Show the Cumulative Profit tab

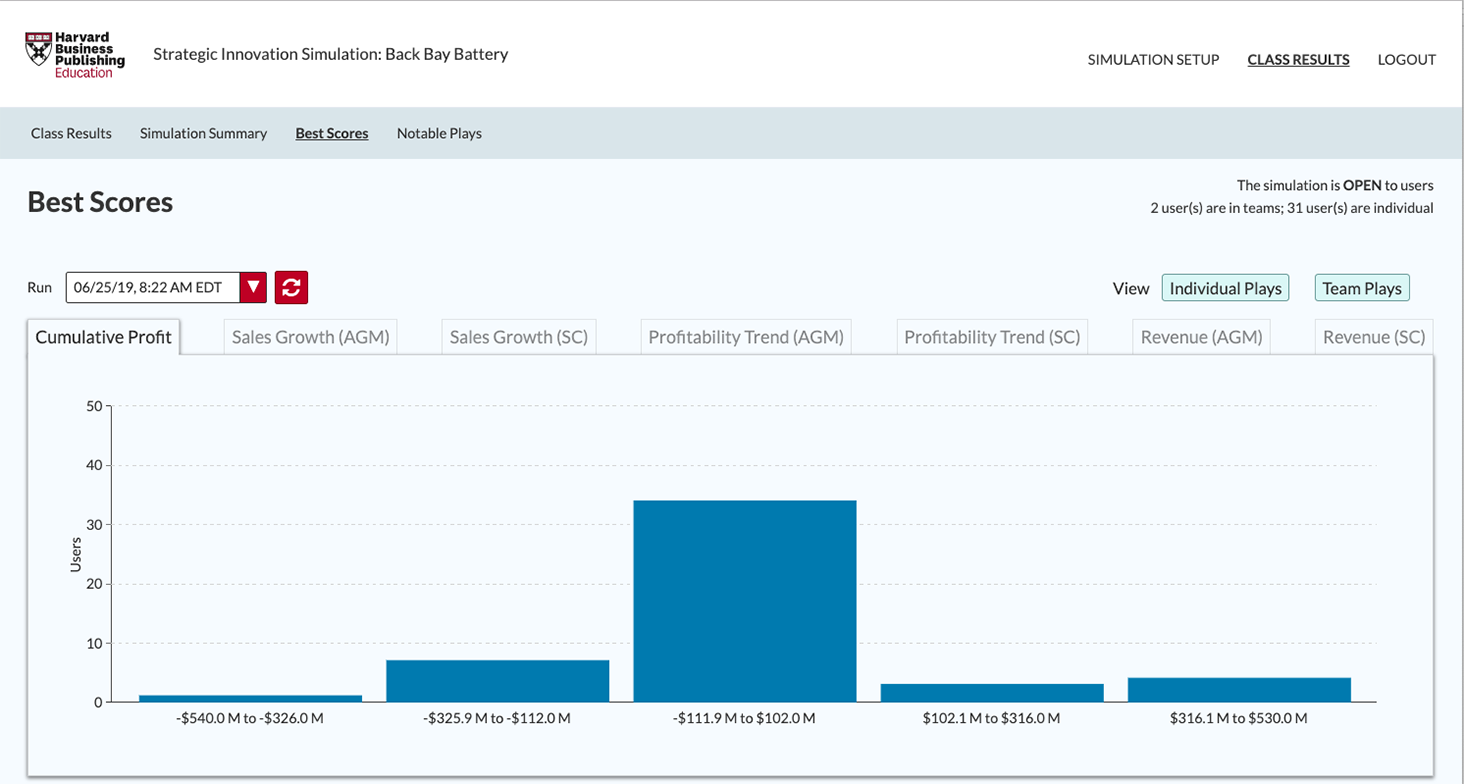tap(103, 337)
